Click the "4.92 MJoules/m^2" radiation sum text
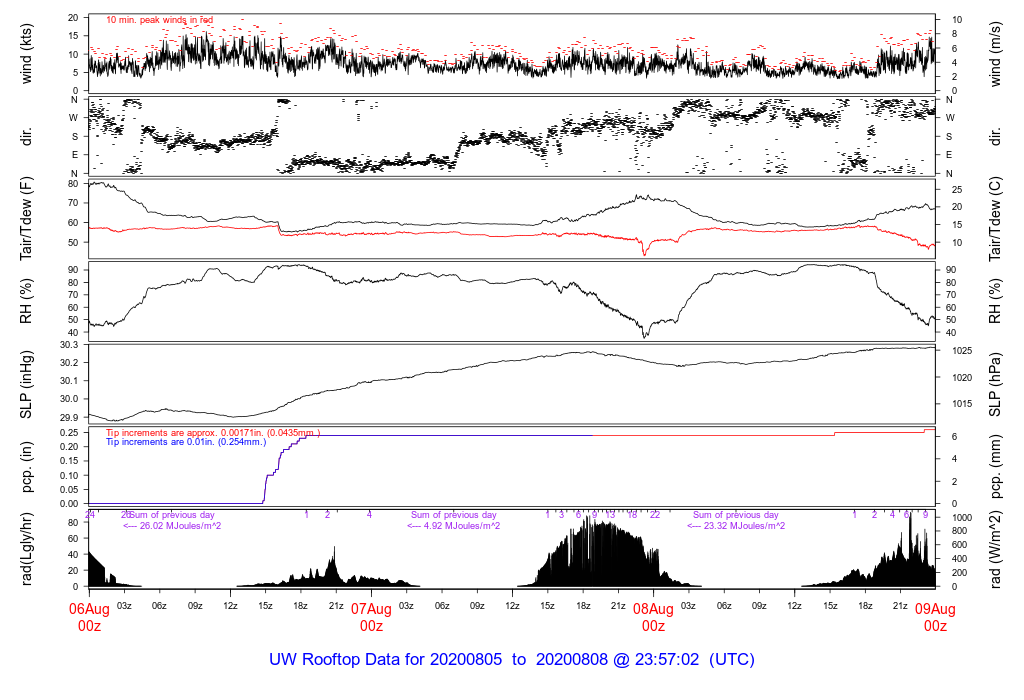The width and height of the screenshot is (1024, 700). tap(454, 525)
